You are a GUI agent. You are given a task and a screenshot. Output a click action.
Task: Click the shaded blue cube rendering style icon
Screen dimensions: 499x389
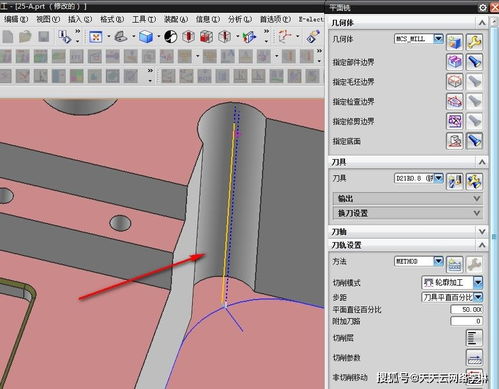coord(146,36)
